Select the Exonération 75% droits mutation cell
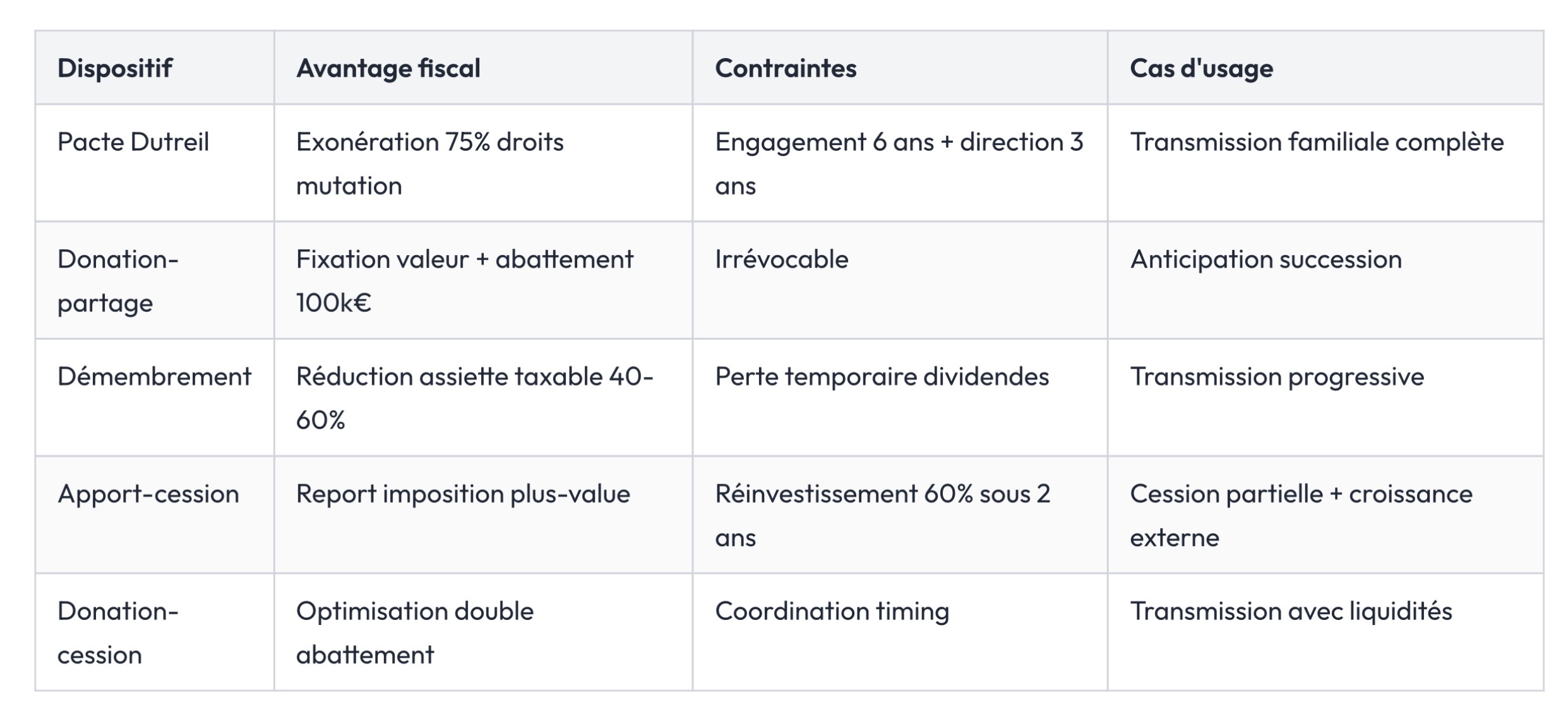The image size is (1568, 721). pos(483,163)
